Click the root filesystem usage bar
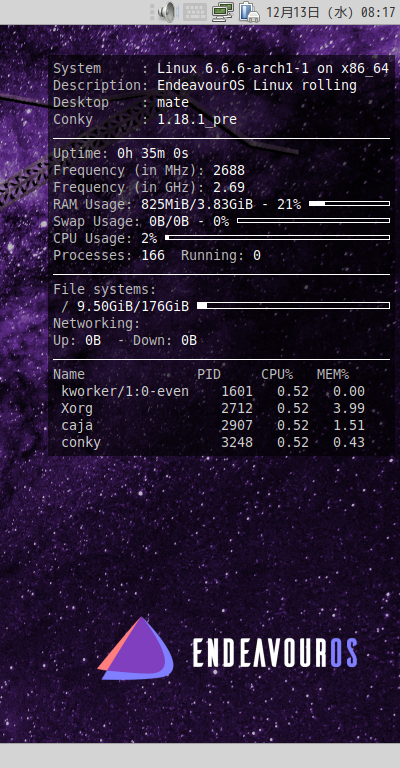The width and height of the screenshot is (400, 768). [293, 306]
